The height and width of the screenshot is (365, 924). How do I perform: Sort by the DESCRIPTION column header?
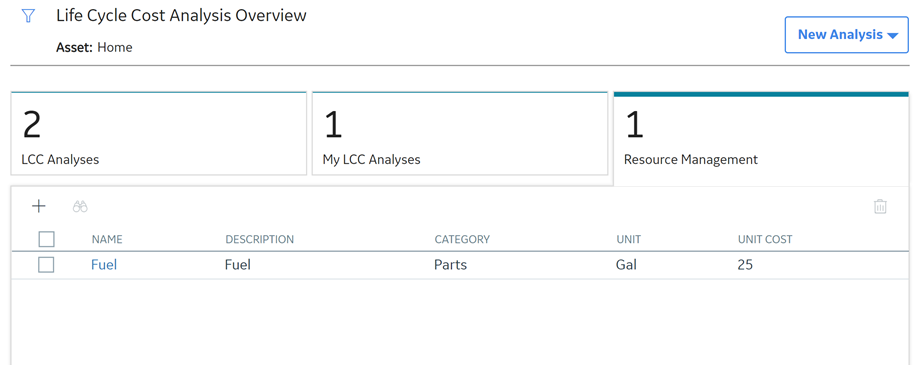[x=259, y=239]
